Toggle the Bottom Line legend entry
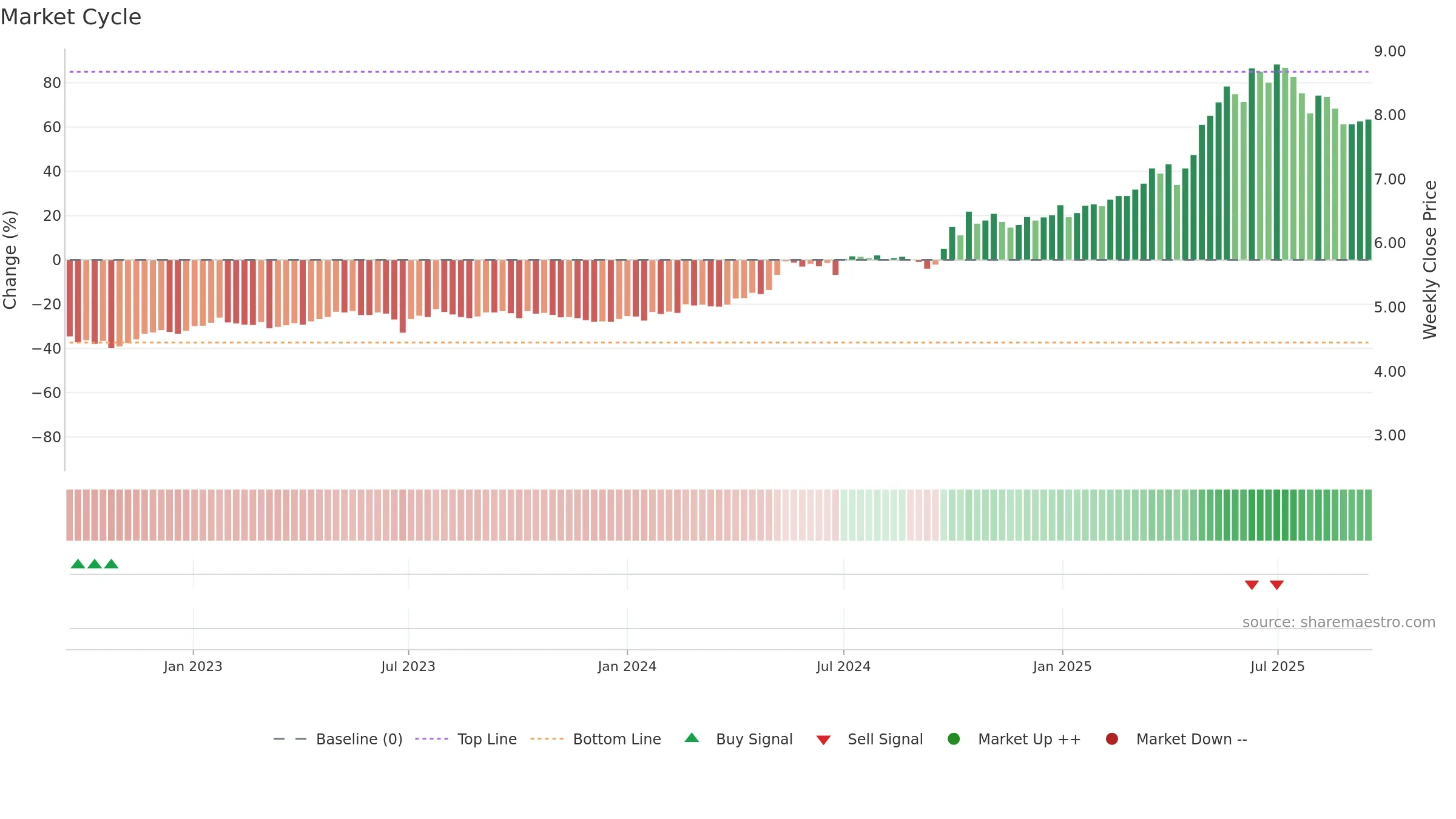The width and height of the screenshot is (1456, 819). (596, 740)
